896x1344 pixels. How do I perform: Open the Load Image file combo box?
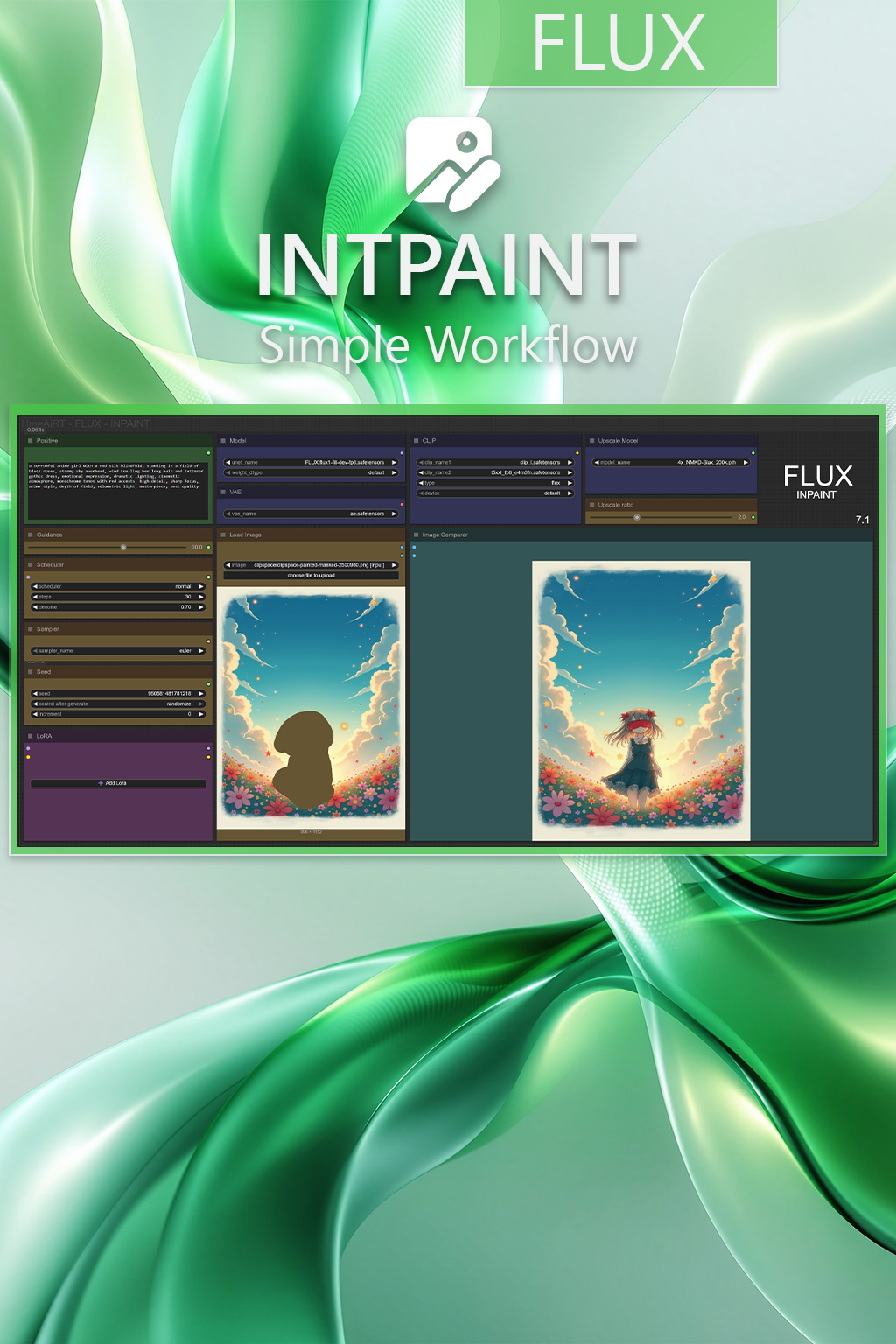[x=311, y=565]
